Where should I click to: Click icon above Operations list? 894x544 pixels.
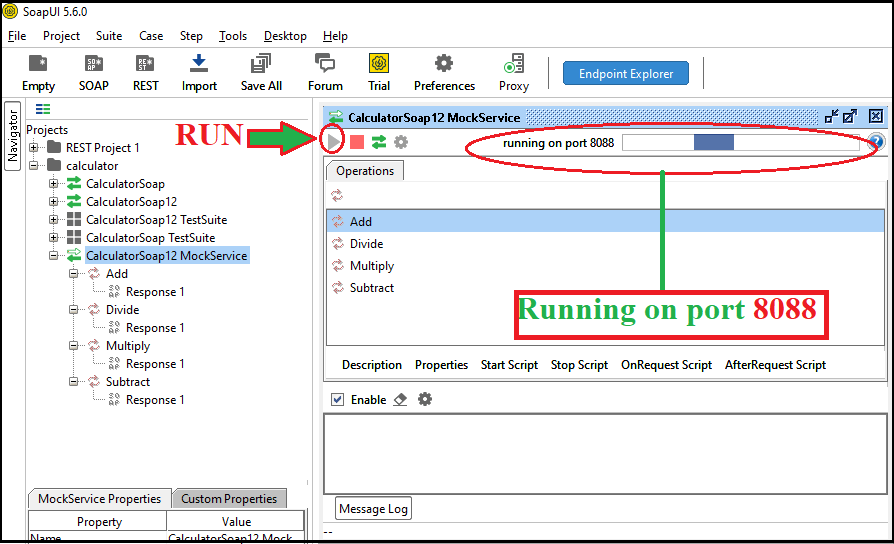pos(337,196)
